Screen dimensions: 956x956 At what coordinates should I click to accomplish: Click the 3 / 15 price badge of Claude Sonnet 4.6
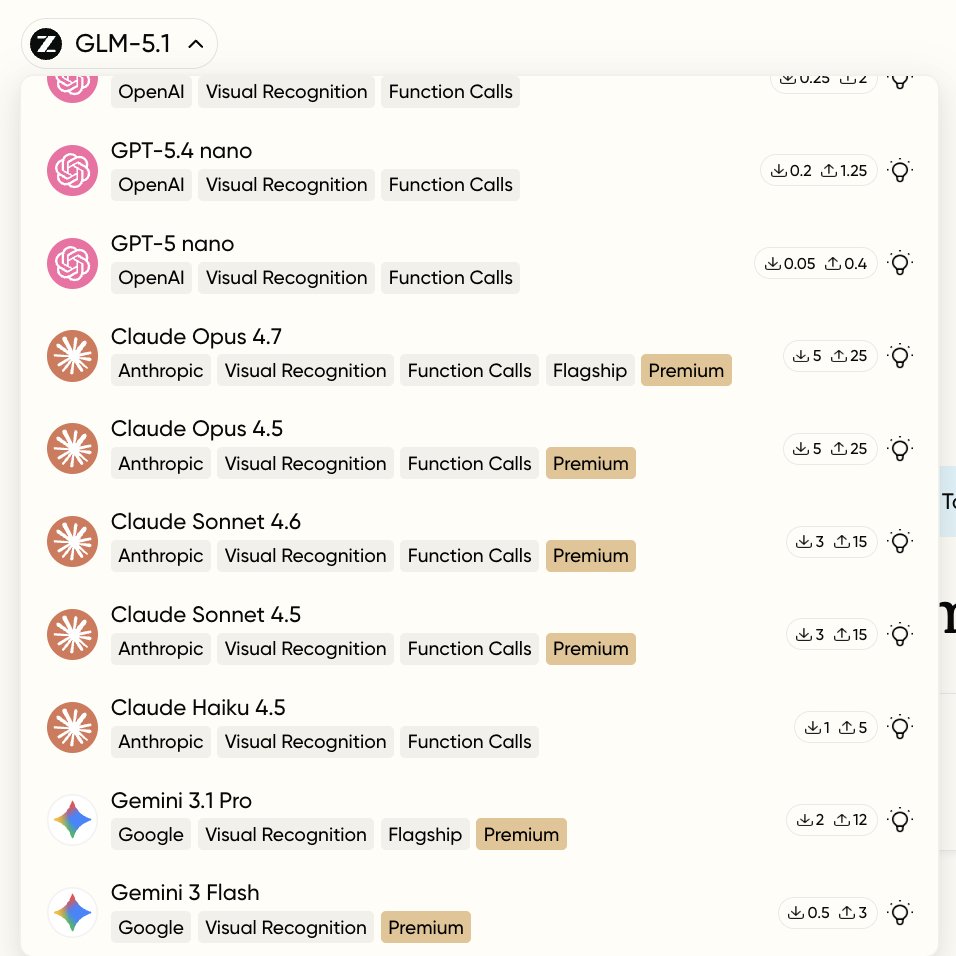click(832, 541)
